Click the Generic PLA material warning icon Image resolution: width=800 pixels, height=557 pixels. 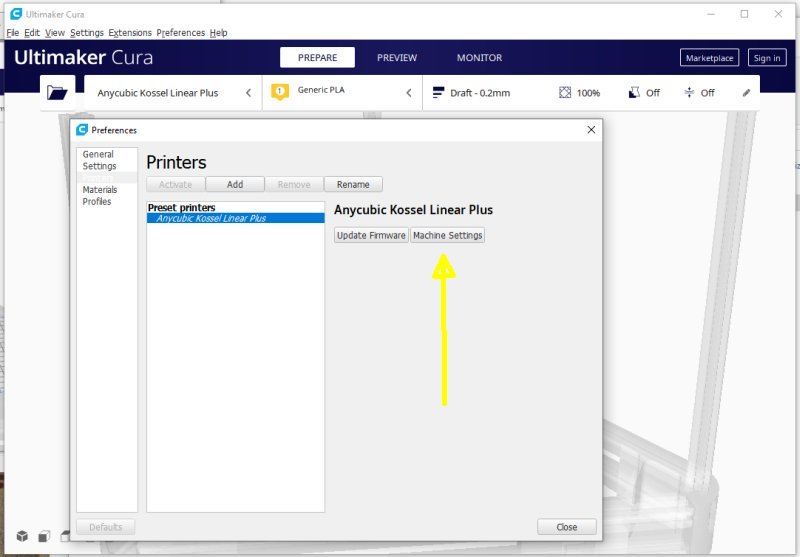click(x=280, y=92)
